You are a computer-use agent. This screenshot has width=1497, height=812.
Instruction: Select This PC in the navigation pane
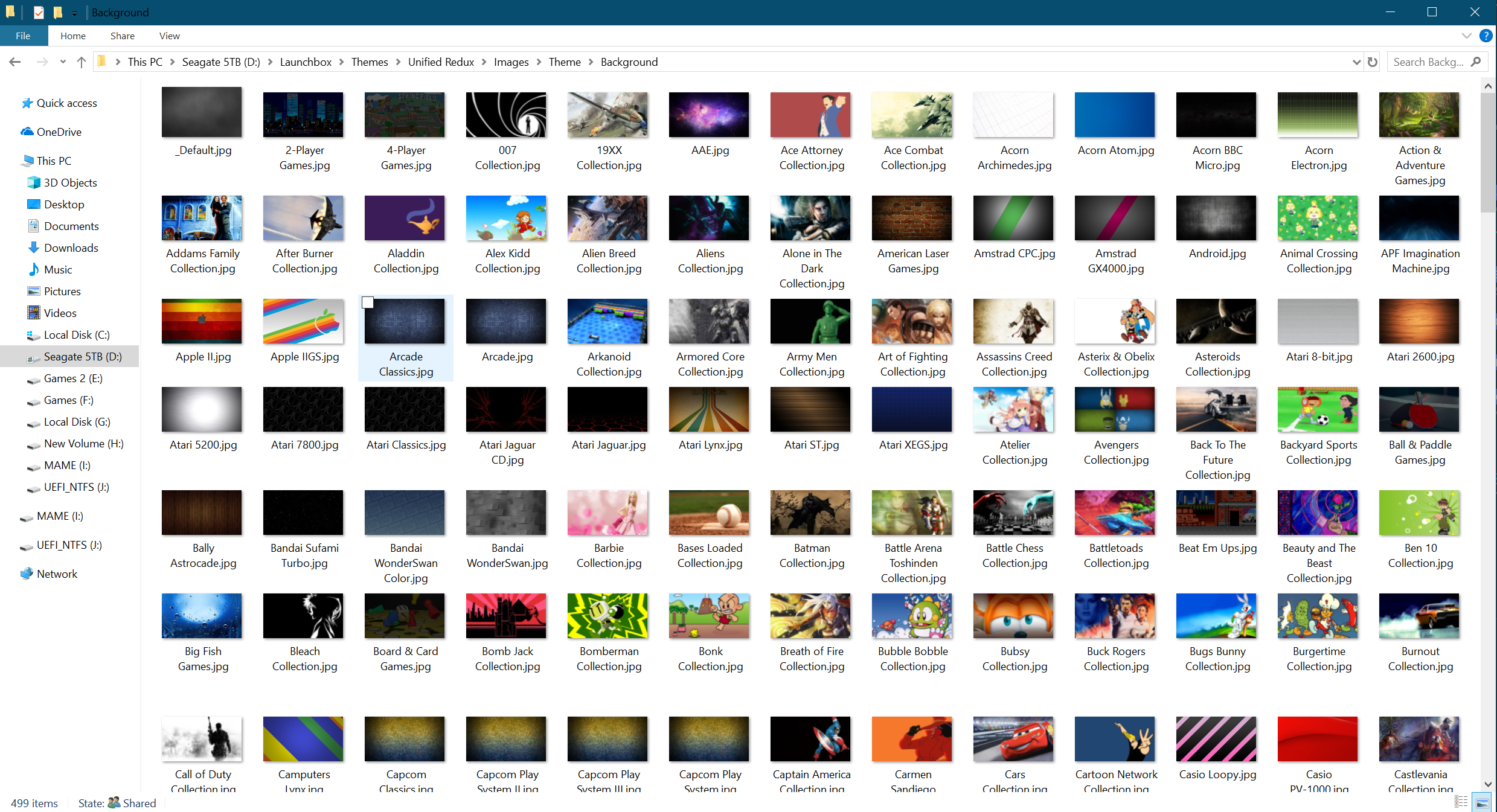[54, 161]
